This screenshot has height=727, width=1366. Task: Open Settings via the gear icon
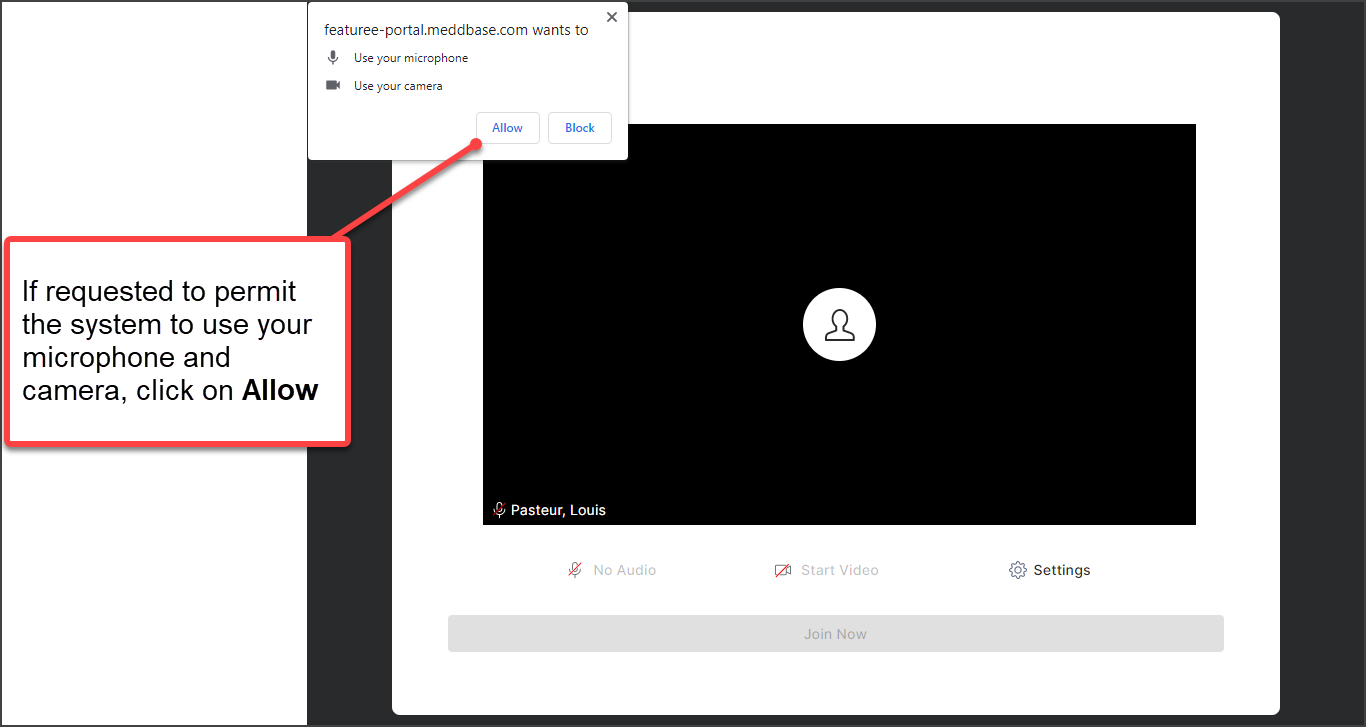pyautogui.click(x=1018, y=570)
